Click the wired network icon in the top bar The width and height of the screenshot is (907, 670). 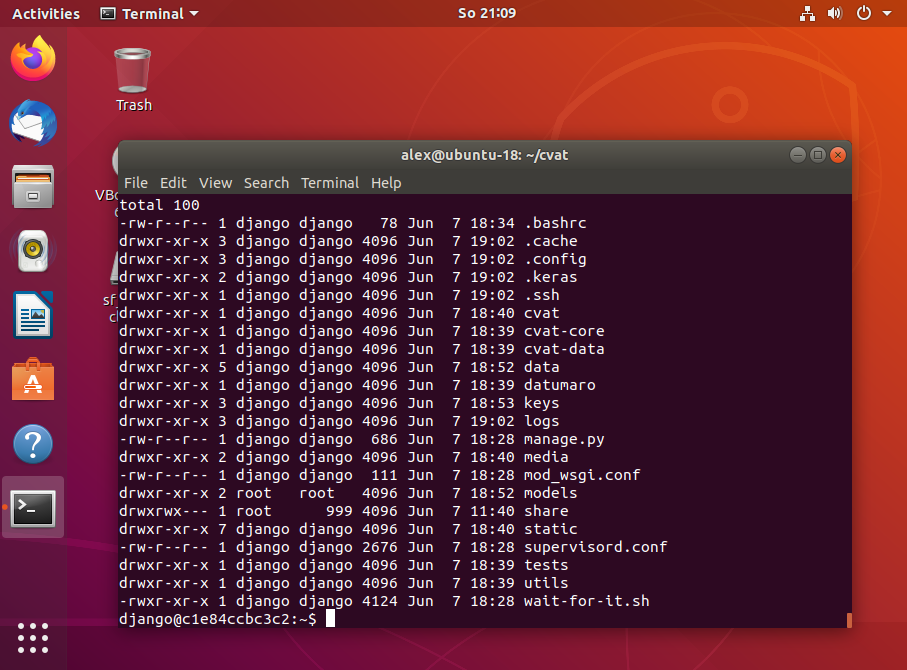807,13
